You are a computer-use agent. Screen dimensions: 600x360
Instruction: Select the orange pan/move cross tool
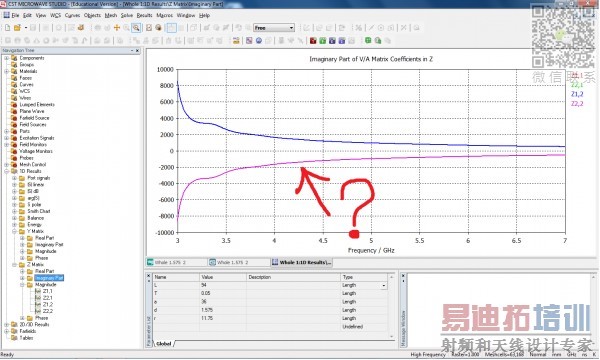(x=117, y=28)
